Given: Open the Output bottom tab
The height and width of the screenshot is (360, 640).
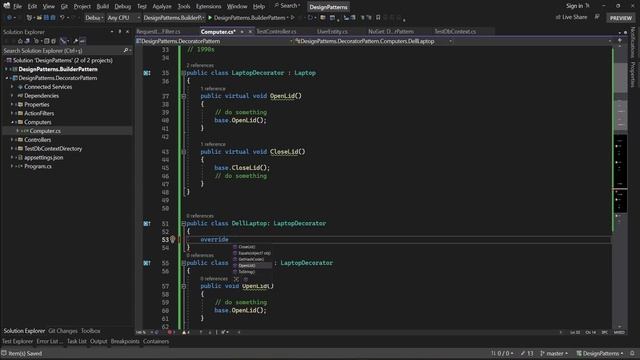Looking at the screenshot, I should pyautogui.click(x=98, y=341).
